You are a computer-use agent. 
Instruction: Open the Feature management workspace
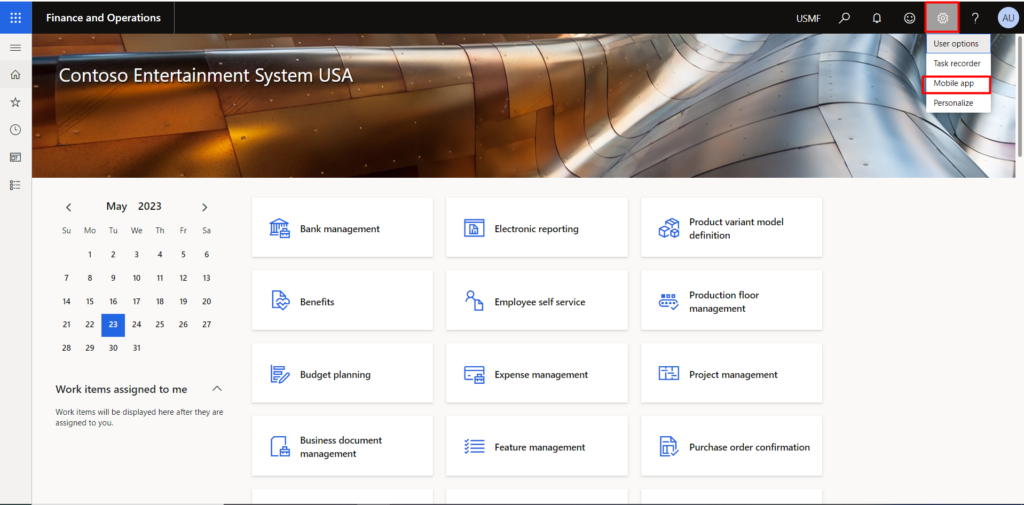tap(537, 446)
